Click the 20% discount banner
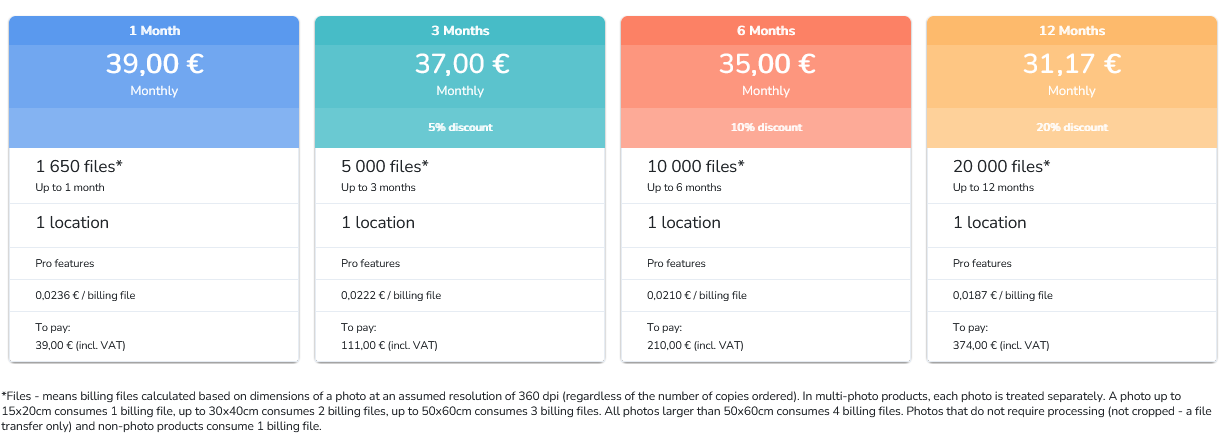The image size is (1226, 434). click(x=1072, y=128)
